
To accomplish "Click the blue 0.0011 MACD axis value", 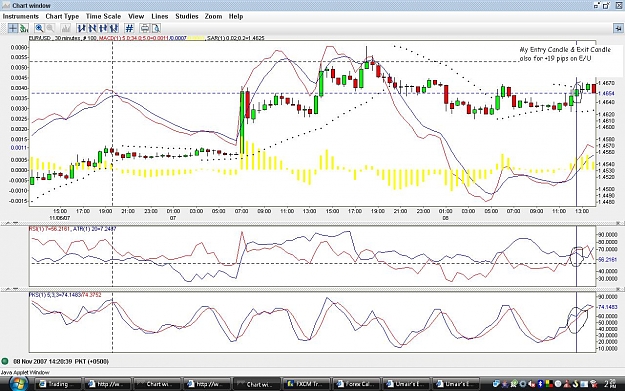I will (x=18, y=148).
